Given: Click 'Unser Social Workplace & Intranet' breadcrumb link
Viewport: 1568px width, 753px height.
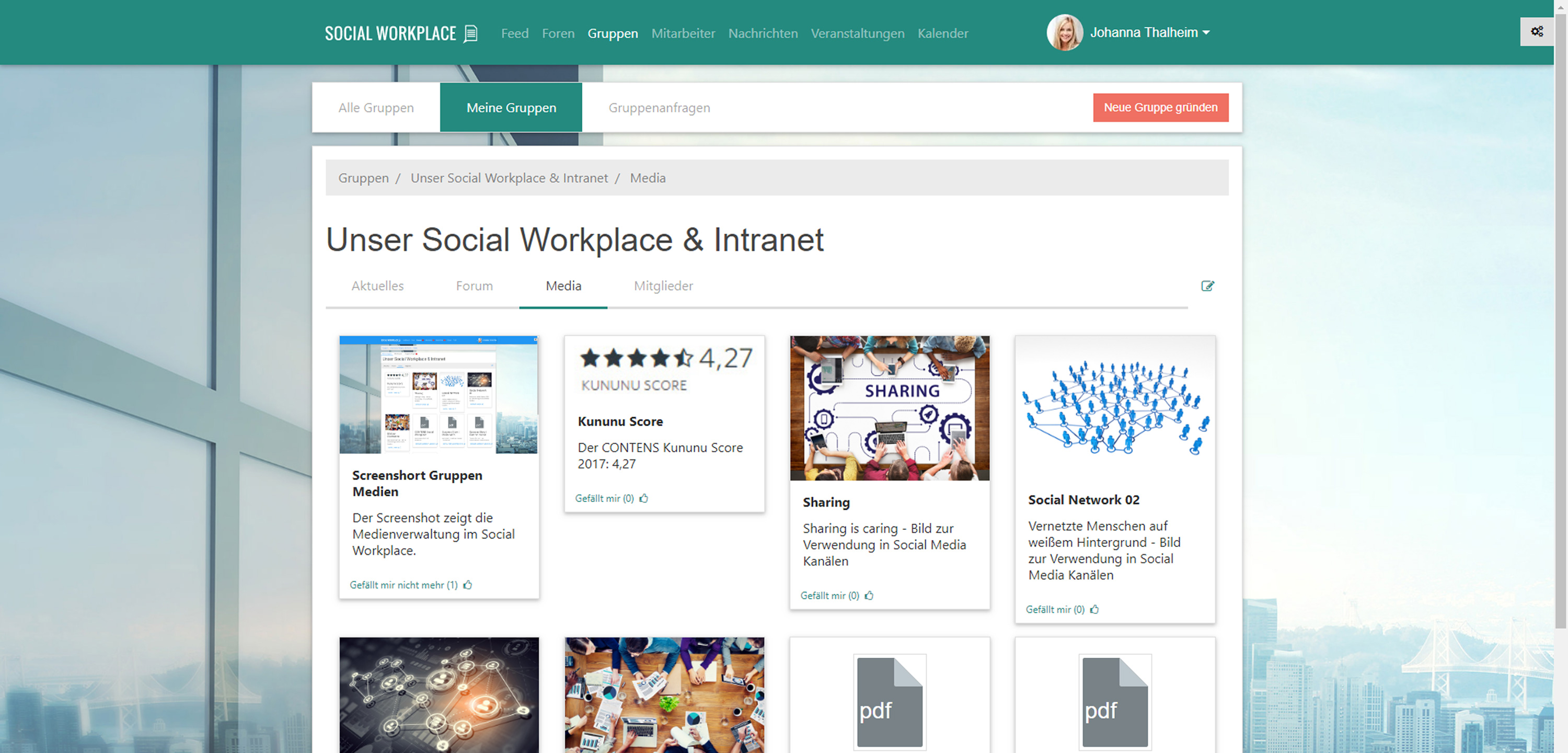Looking at the screenshot, I should click(509, 178).
